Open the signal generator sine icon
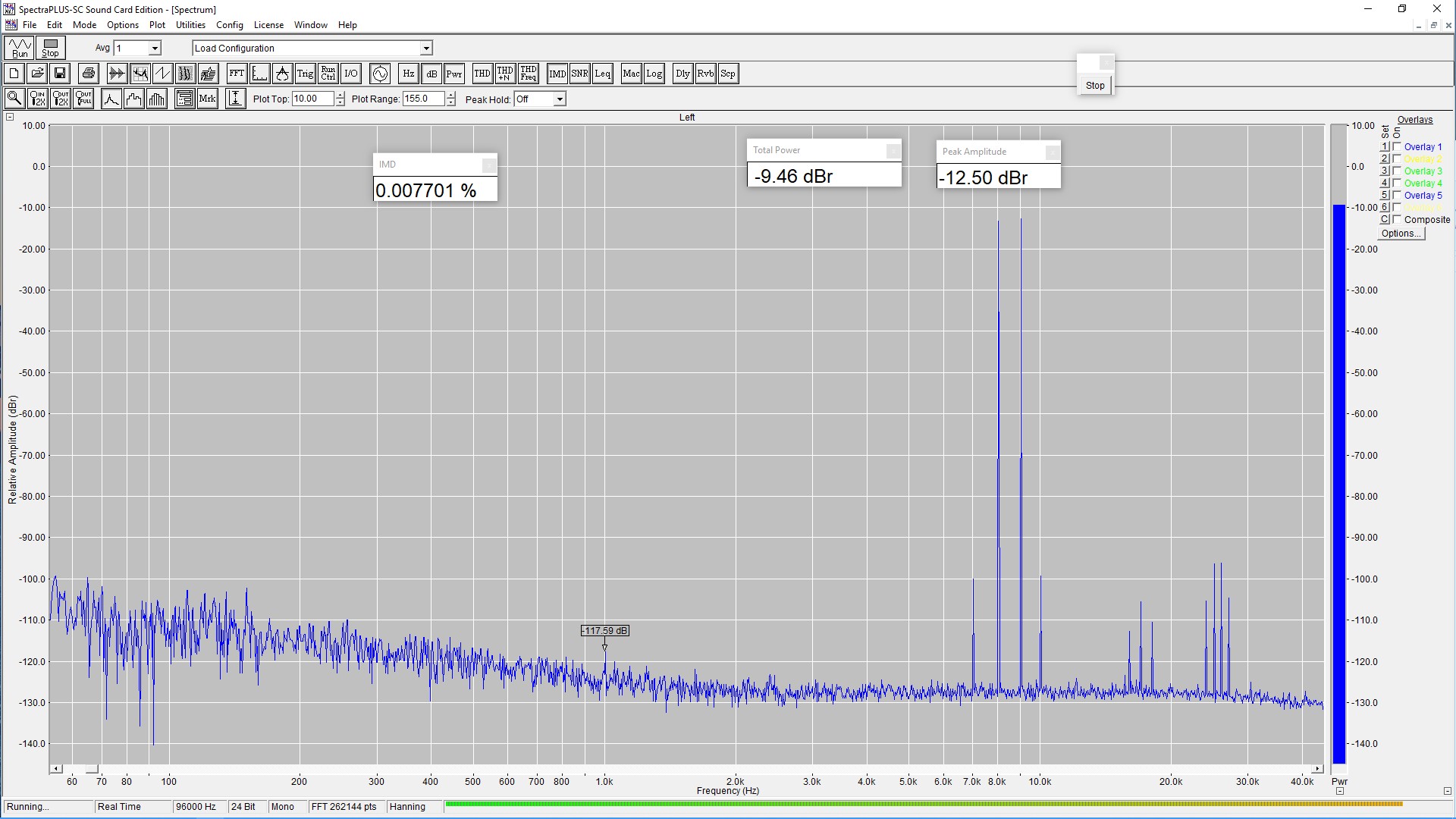The height and width of the screenshot is (819, 1456). point(380,74)
